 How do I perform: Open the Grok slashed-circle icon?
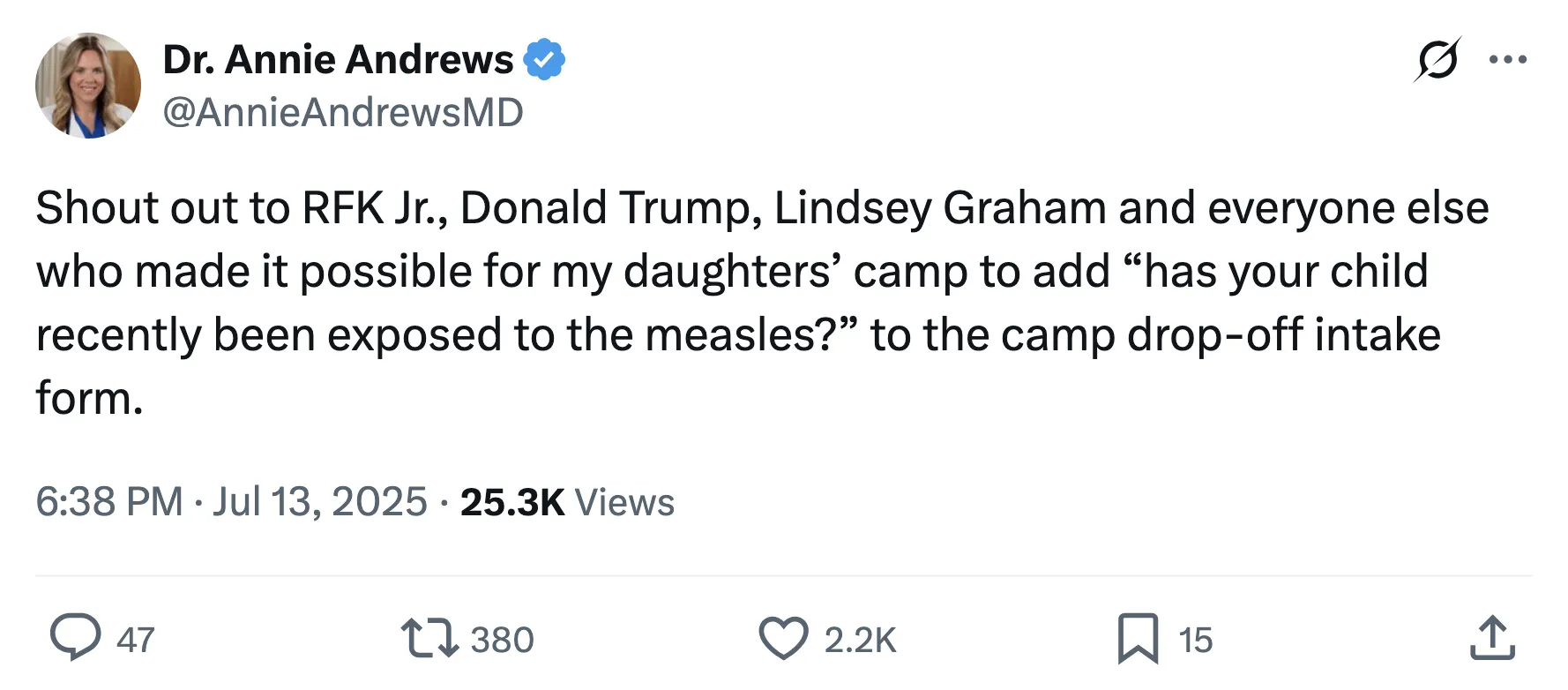pos(1437,60)
